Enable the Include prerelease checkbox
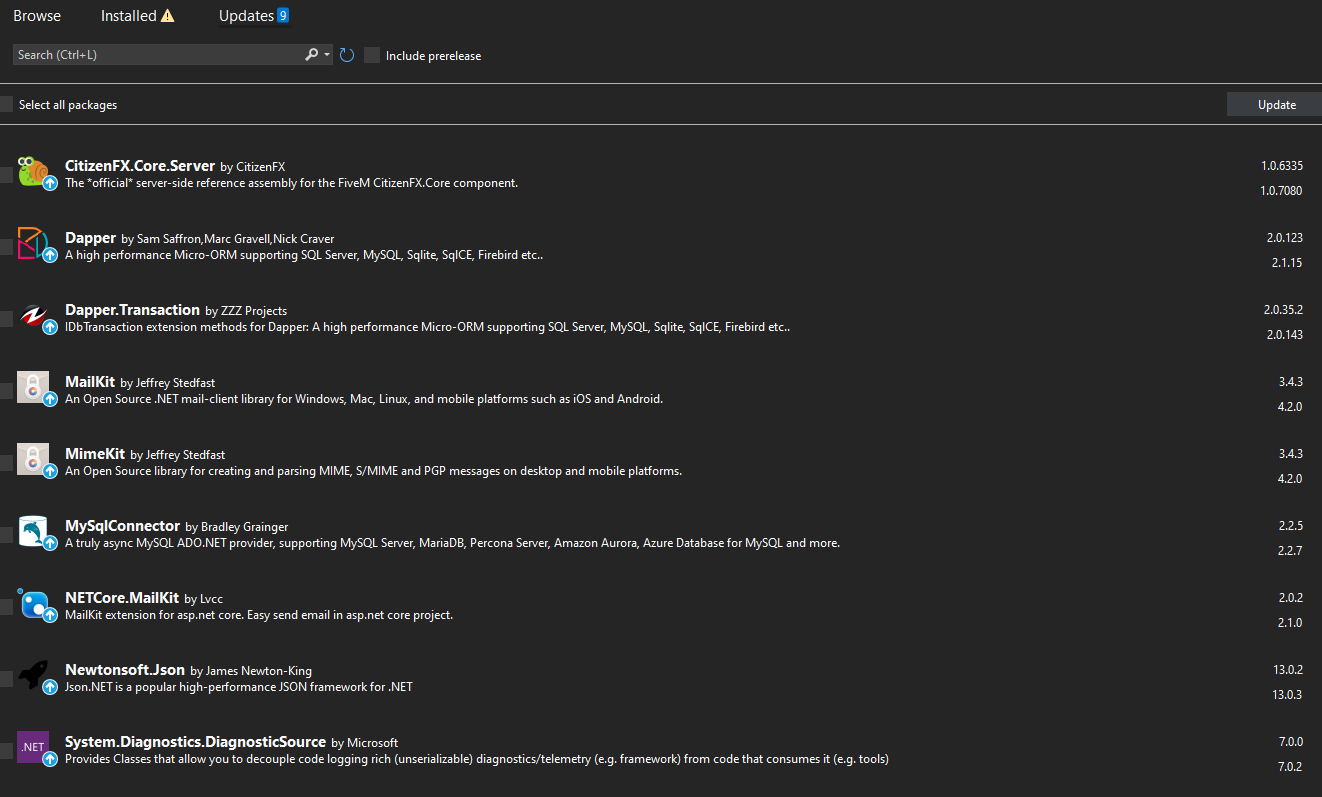 tap(372, 55)
